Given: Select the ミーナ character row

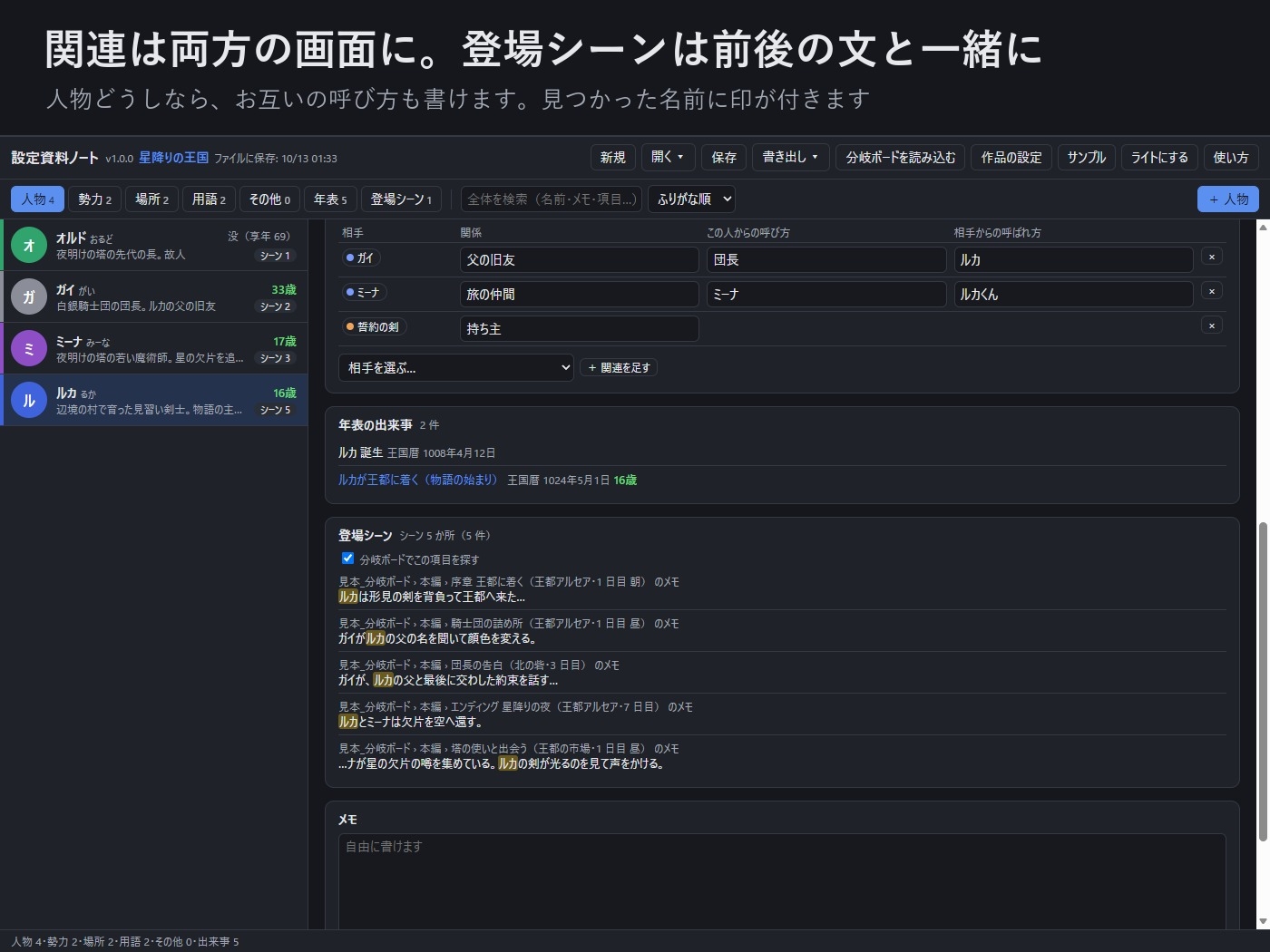Looking at the screenshot, I should [x=154, y=348].
